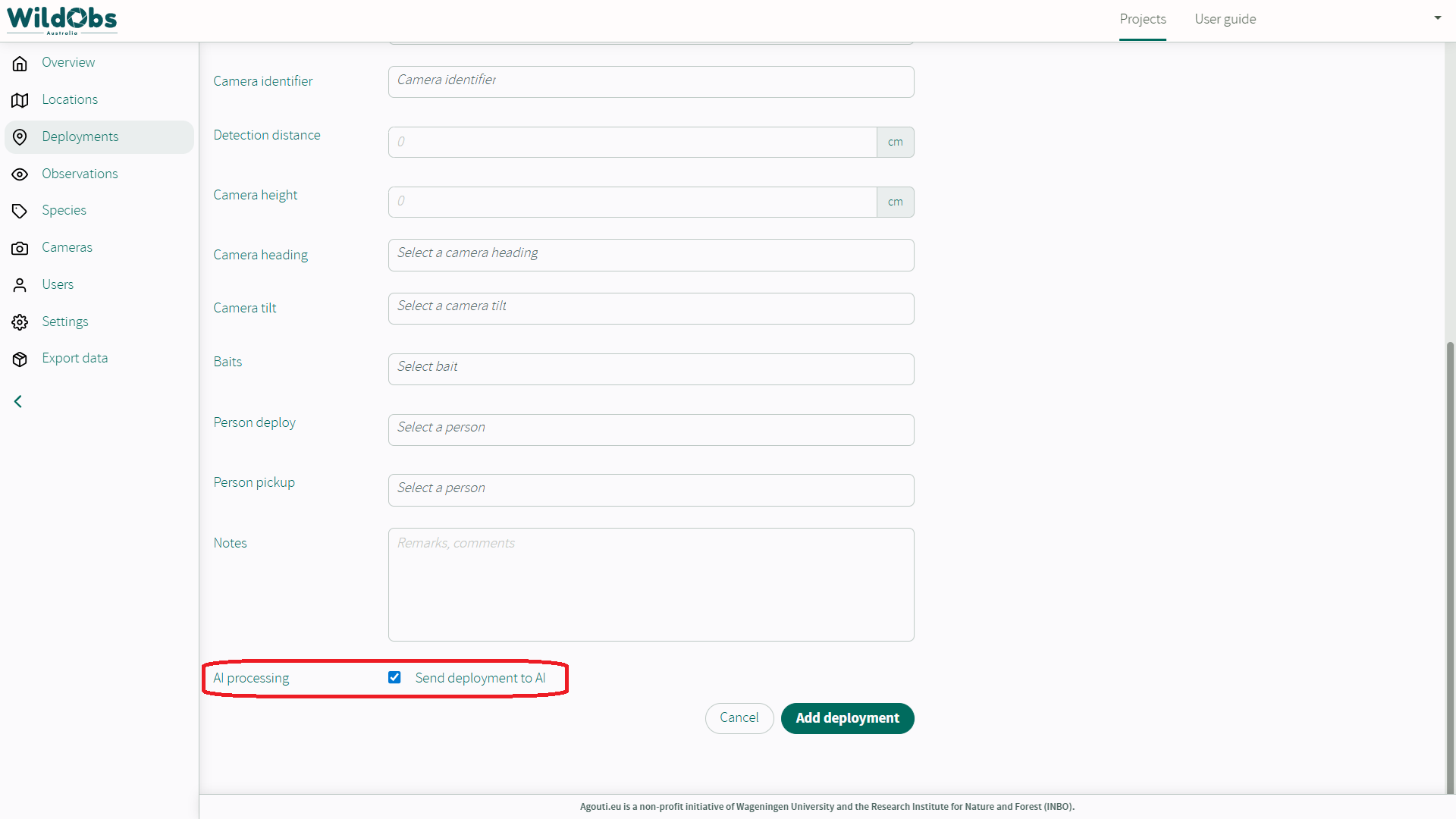The width and height of the screenshot is (1456, 819).
Task: Open the User guide menu item
Action: point(1225,19)
